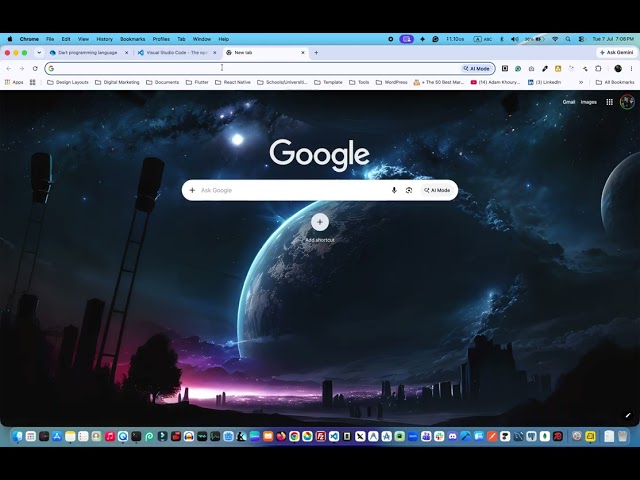This screenshot has width=640, height=480.
Task: Open the Bookmarks menu in menu bar
Action: 133,39
